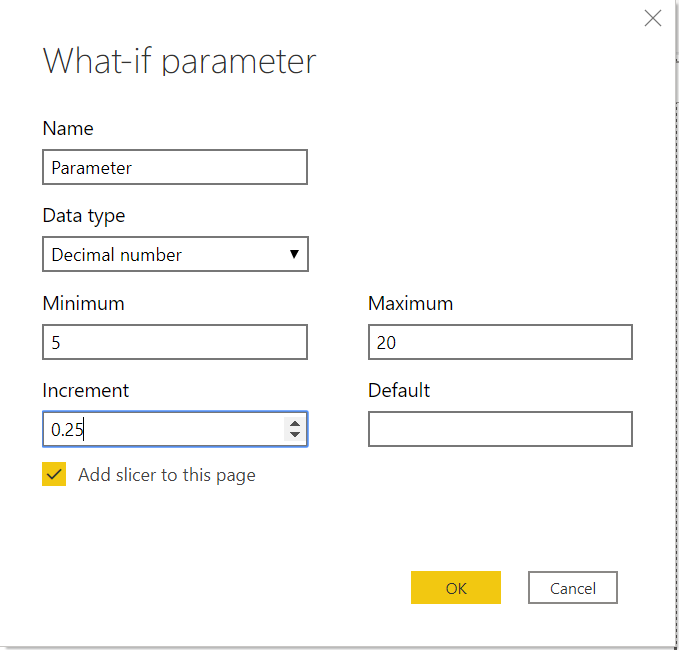
Task: Uncheck Add slicer to this page
Action: [x=54, y=474]
